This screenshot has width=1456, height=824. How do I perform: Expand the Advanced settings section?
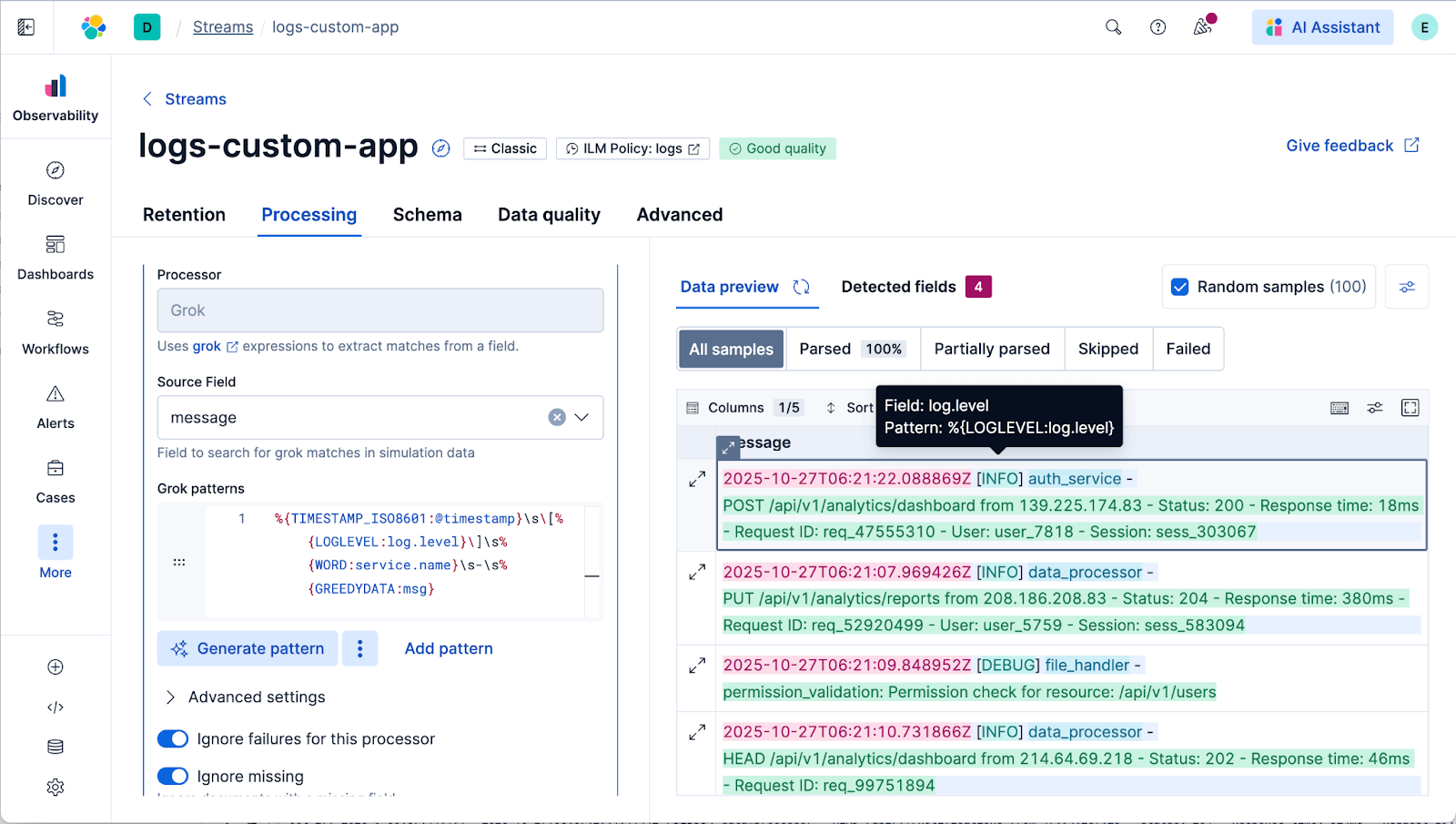point(244,697)
